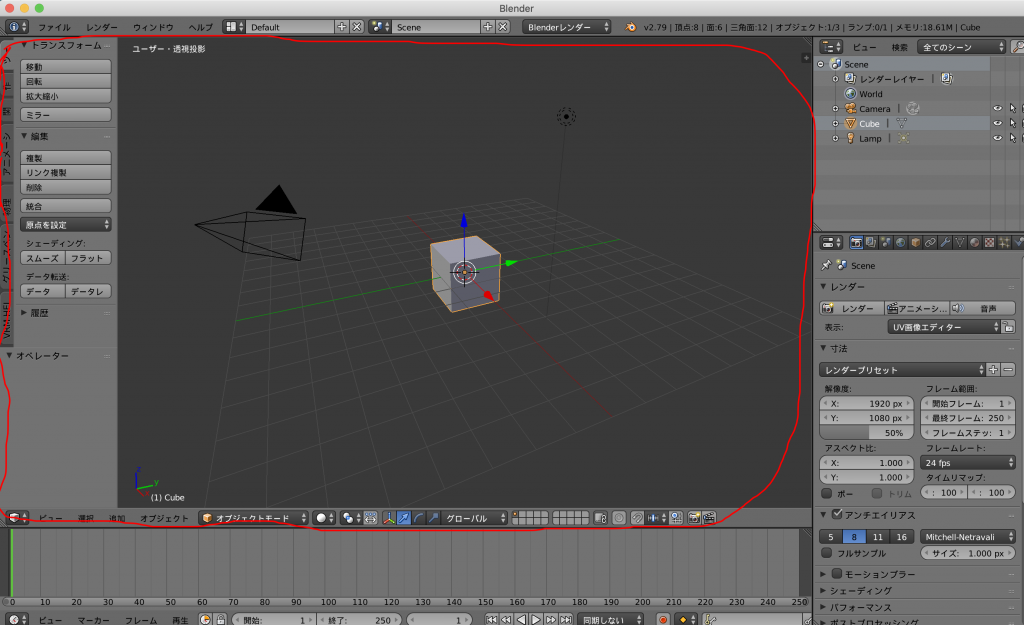Add a new screen layout

pos(342,27)
